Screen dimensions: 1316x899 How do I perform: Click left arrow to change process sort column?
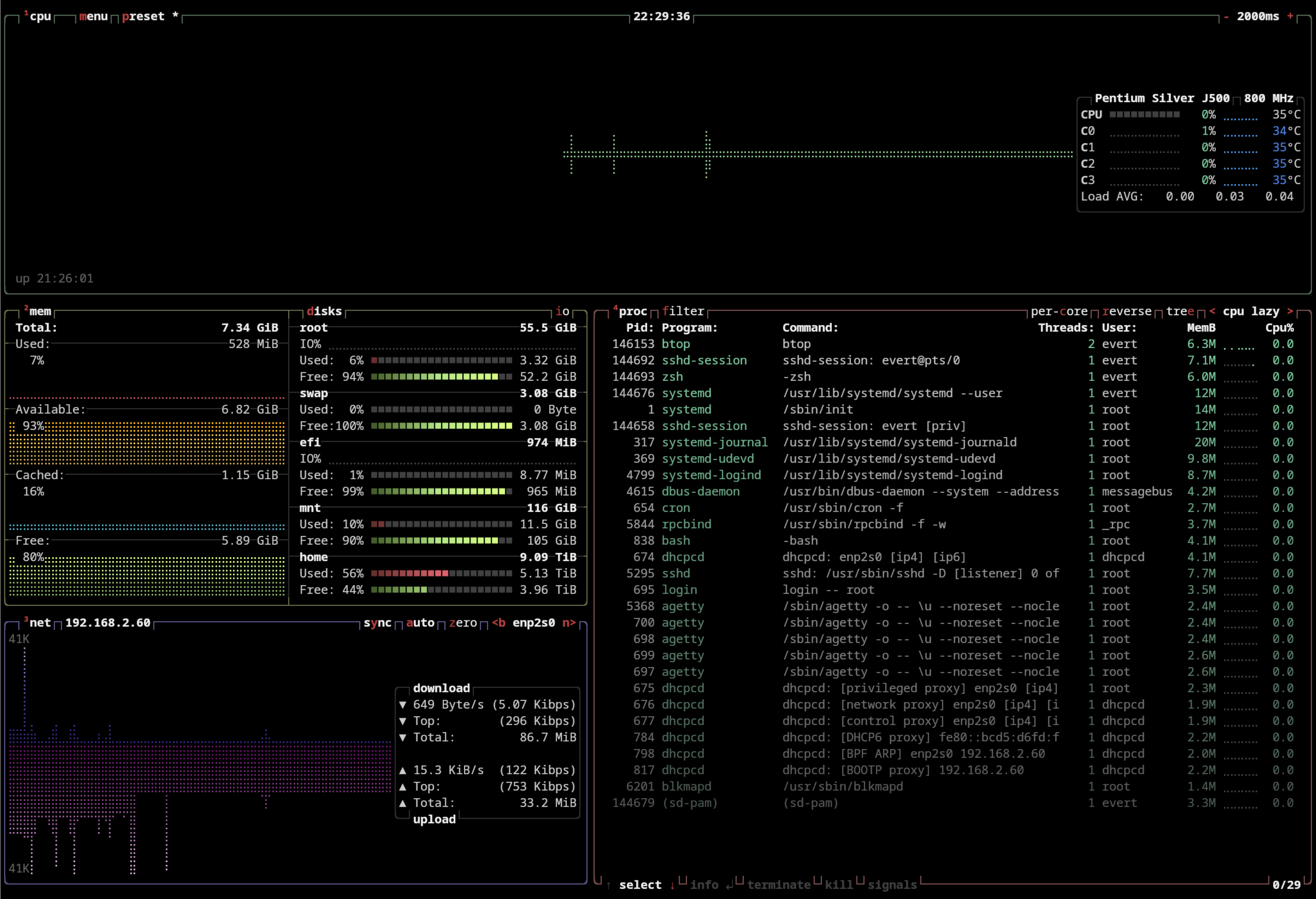pos(1212,311)
